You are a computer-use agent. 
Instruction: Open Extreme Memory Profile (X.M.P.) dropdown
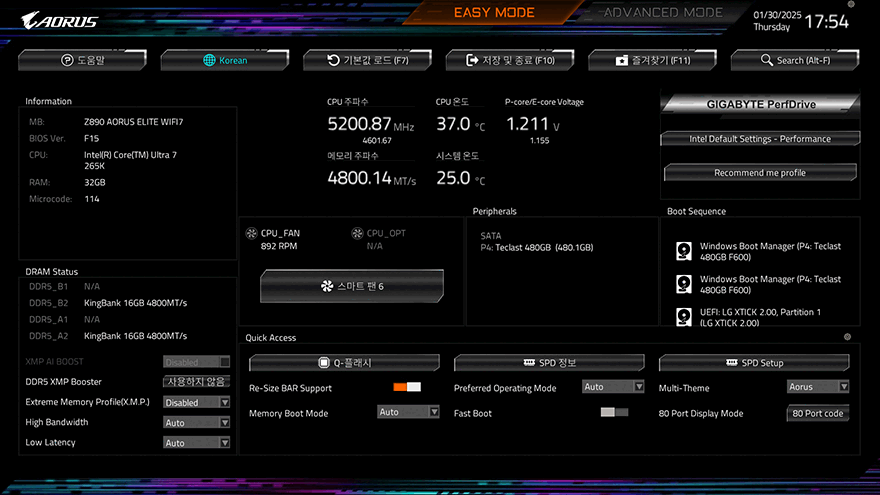click(x=196, y=402)
